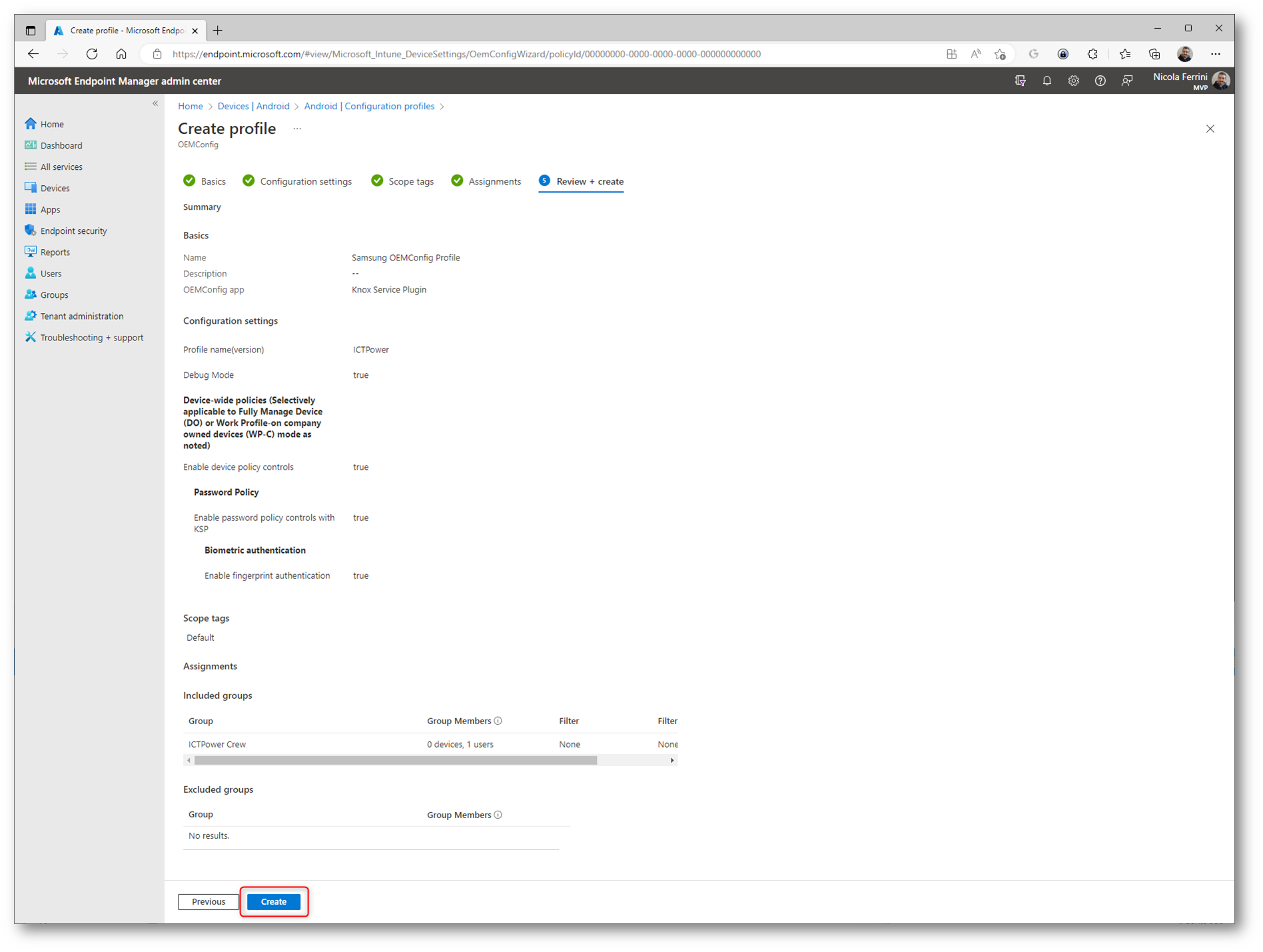
Task: Click the Home breadcrumb link
Action: (x=191, y=106)
